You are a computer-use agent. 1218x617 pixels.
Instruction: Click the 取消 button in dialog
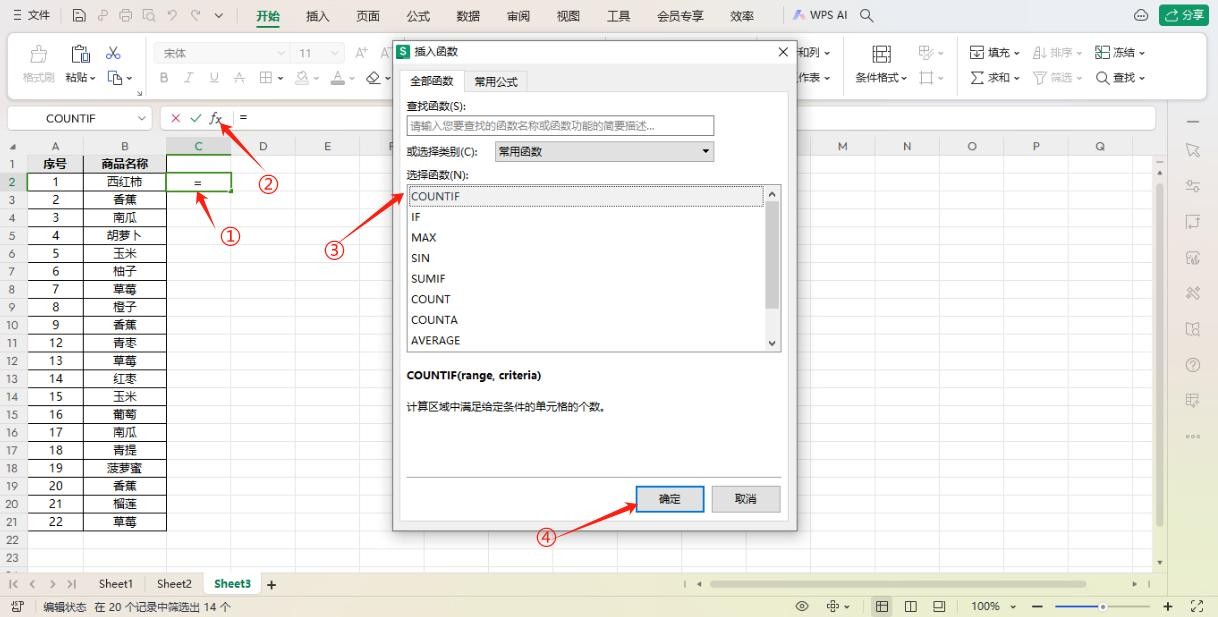pos(745,499)
